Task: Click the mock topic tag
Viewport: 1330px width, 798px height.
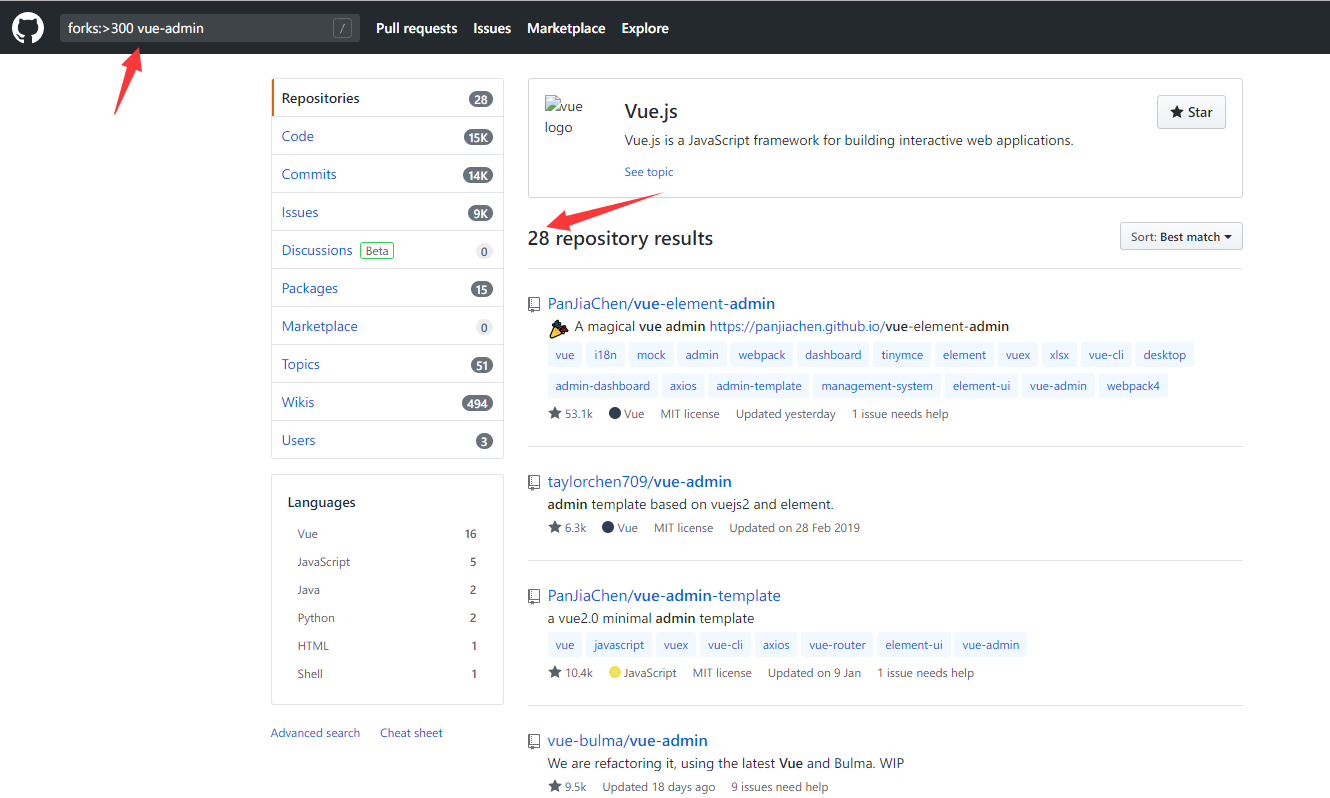Action: tap(651, 355)
